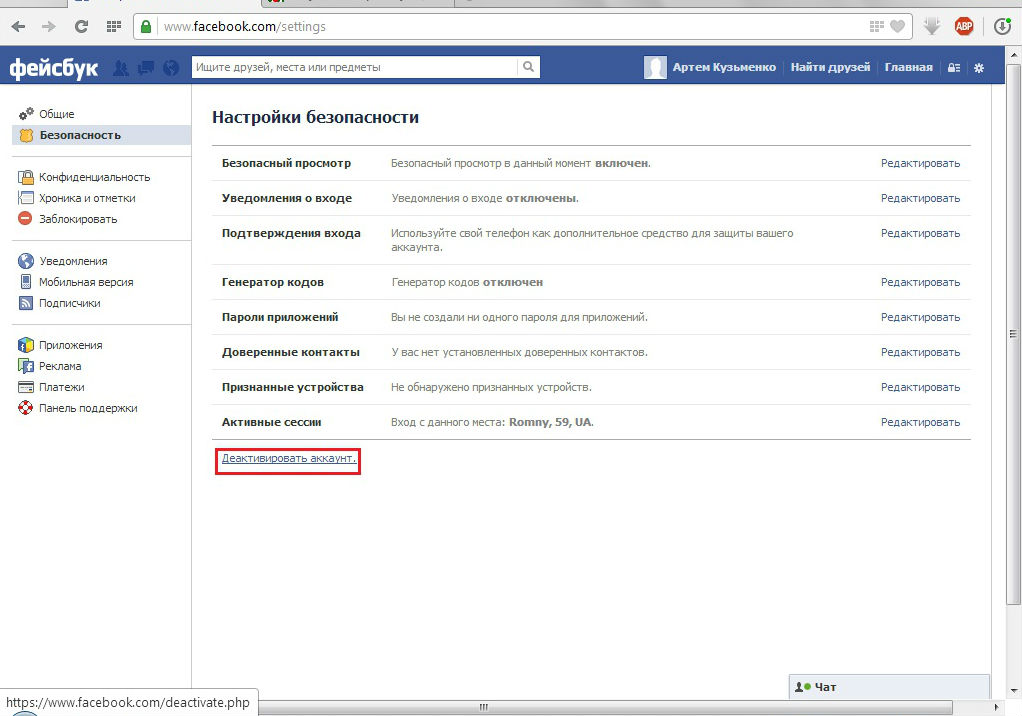Open the browser apps grid icon
1022x716 pixels.
click(x=113, y=27)
